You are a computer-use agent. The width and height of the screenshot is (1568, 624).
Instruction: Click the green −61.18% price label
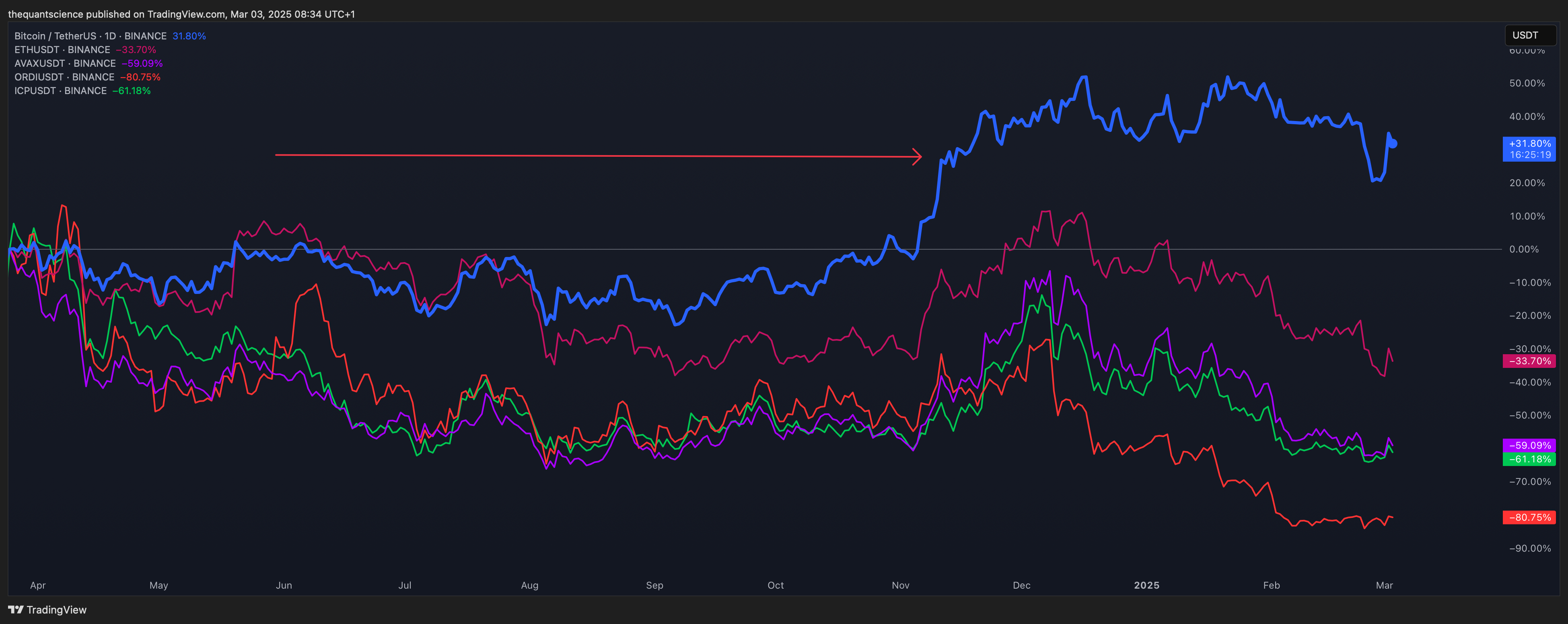point(1529,459)
